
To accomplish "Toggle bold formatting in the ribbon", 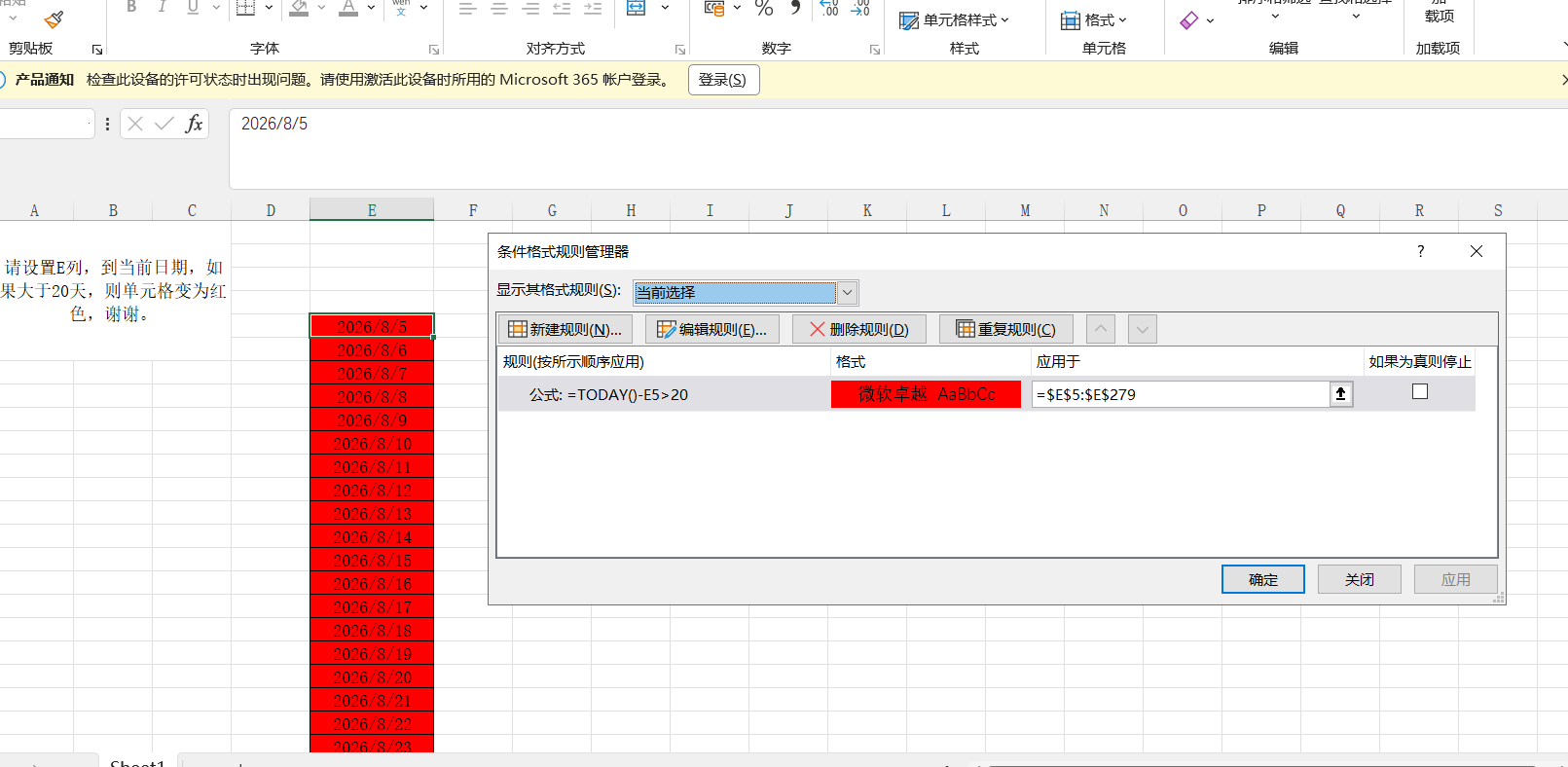I will click(x=131, y=8).
